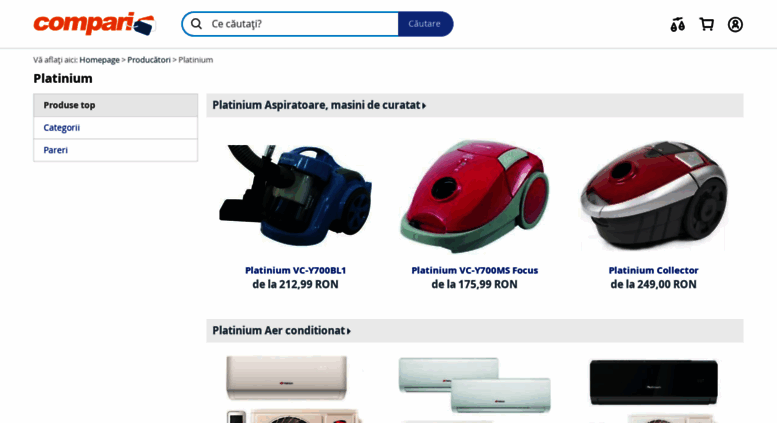This screenshot has height=423, width=777.
Task: Click Platinium VC-Y700BL1 product title
Action: [295, 270]
